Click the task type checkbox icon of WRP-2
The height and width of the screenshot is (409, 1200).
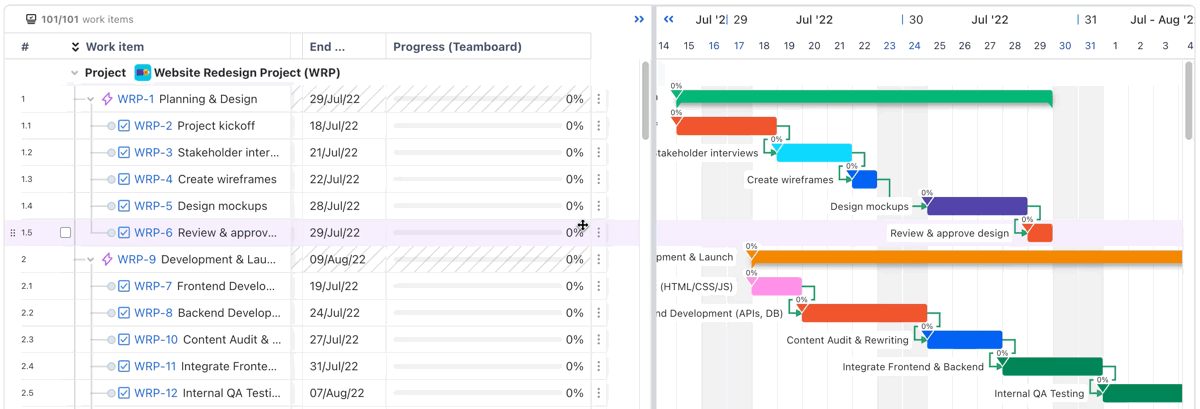point(124,126)
